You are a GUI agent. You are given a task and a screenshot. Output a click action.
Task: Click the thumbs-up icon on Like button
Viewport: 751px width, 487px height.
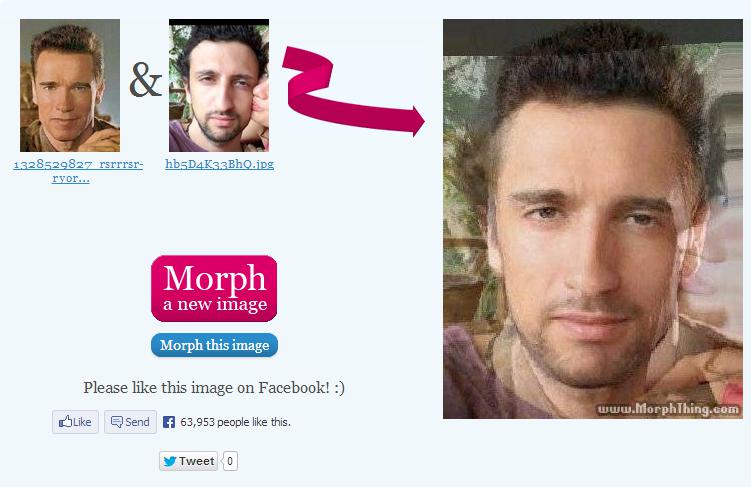pos(65,421)
